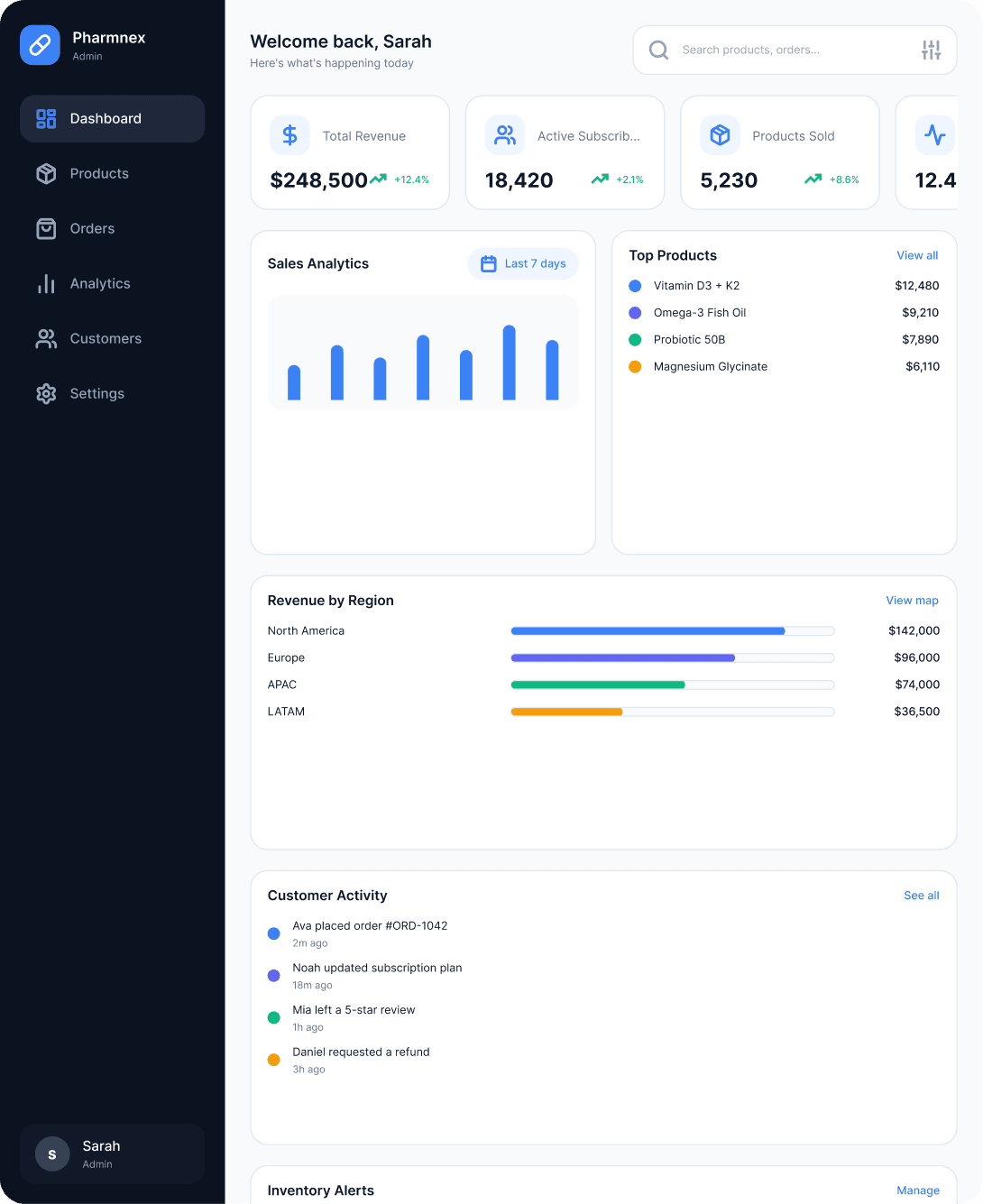
Task: Click the blue dot beside Vitamin D3 + K2
Action: tap(635, 286)
